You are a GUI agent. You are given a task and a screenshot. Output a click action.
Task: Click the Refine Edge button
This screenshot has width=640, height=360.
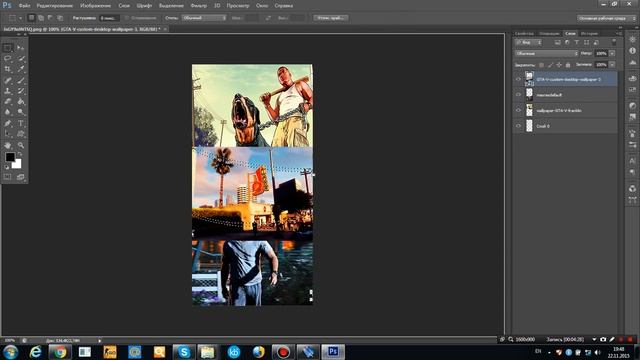(331, 18)
